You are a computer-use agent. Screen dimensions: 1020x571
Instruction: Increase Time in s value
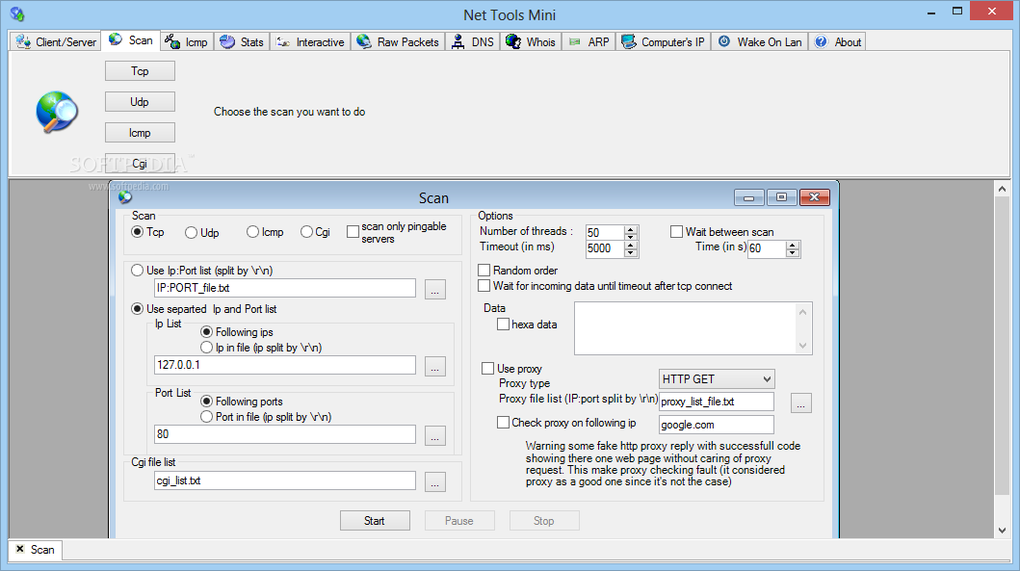pyautogui.click(x=792, y=245)
